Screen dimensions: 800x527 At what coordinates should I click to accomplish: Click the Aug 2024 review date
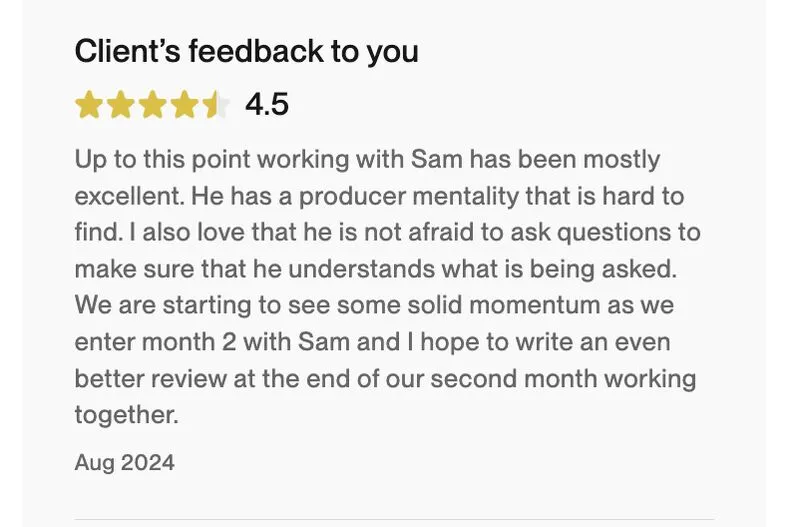coord(124,462)
